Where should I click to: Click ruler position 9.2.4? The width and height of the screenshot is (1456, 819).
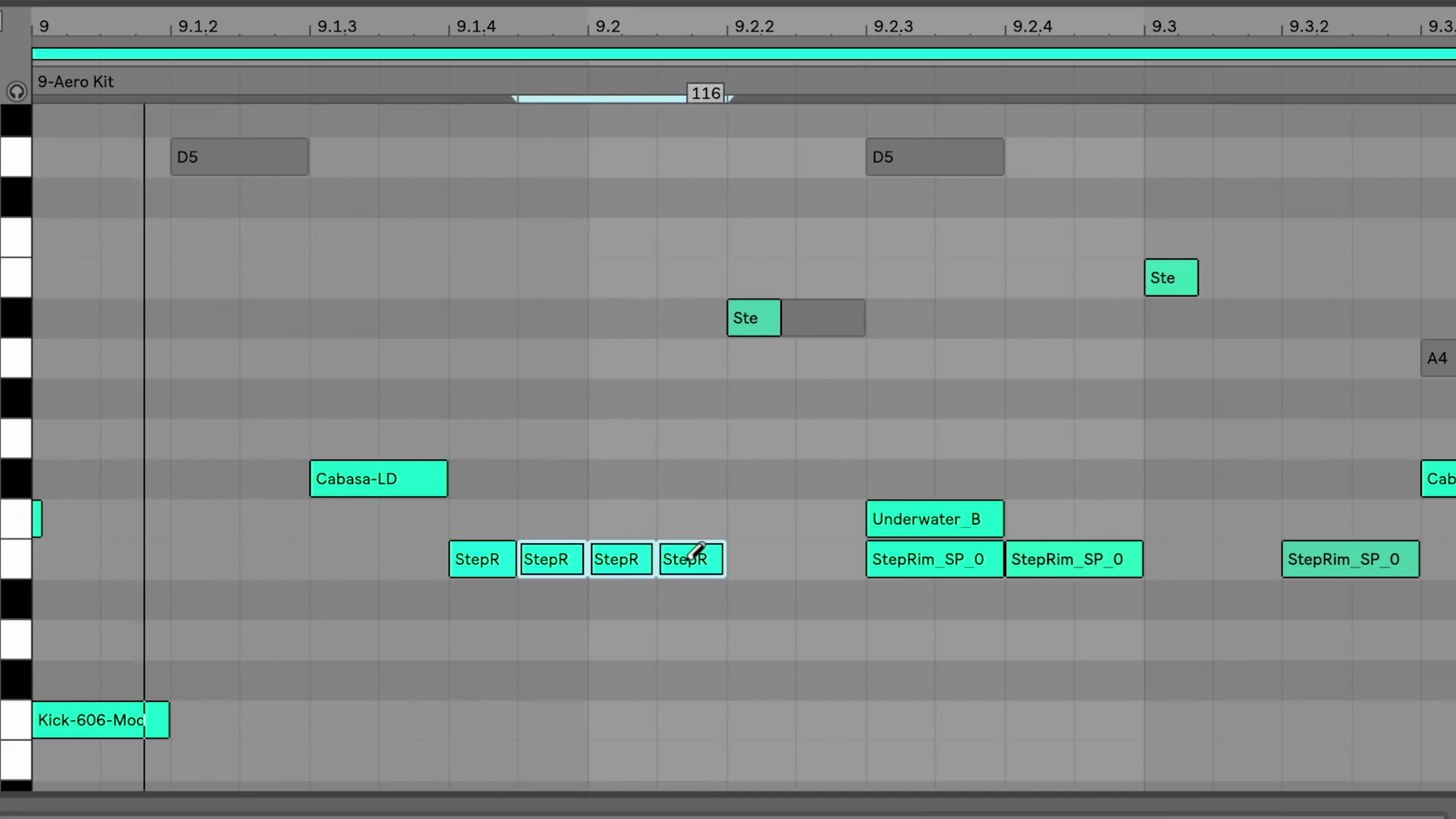[1032, 26]
